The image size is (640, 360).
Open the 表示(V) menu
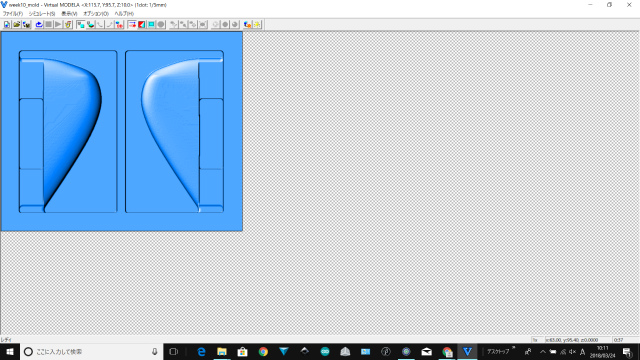(x=69, y=13)
